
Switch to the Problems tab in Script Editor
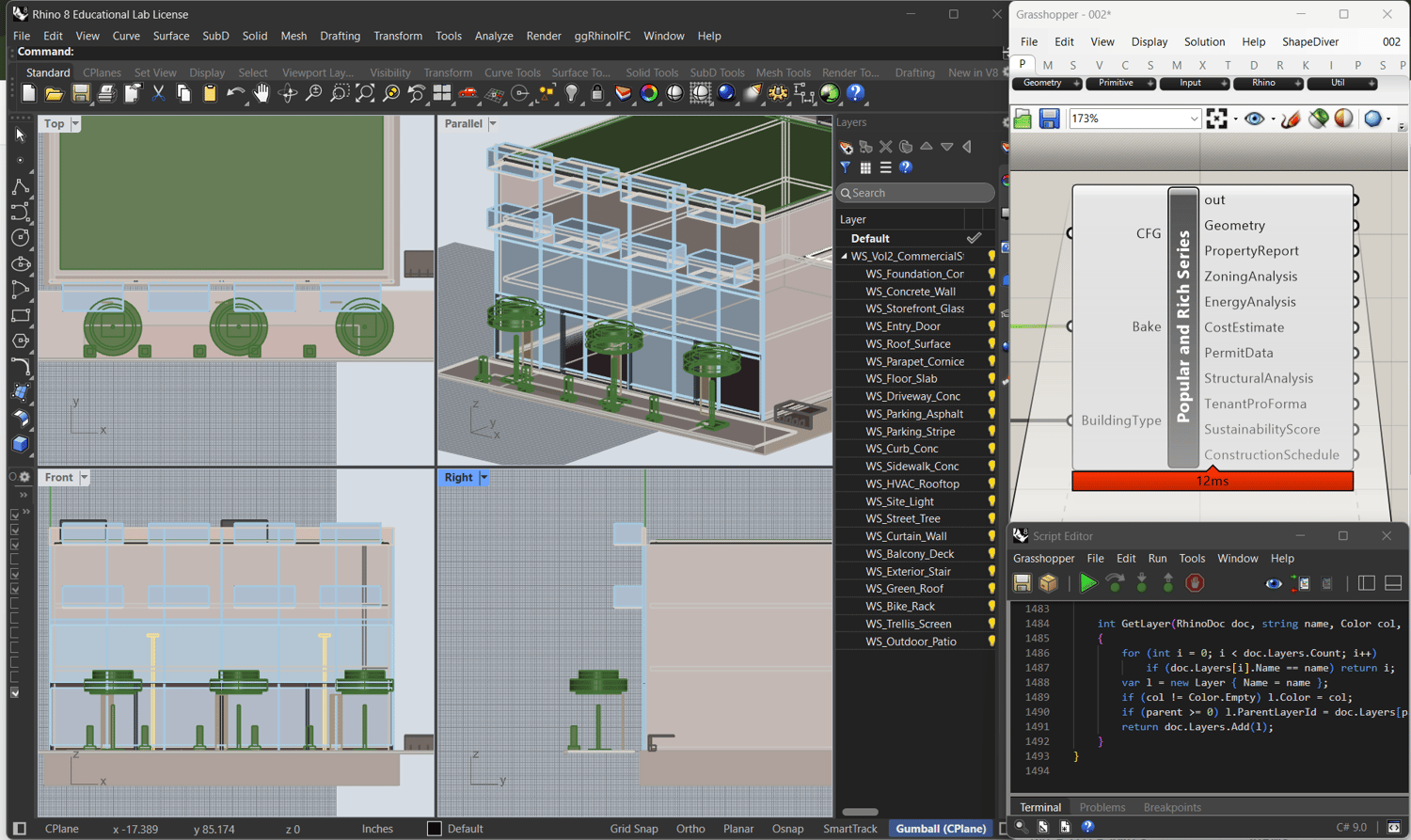click(1102, 807)
